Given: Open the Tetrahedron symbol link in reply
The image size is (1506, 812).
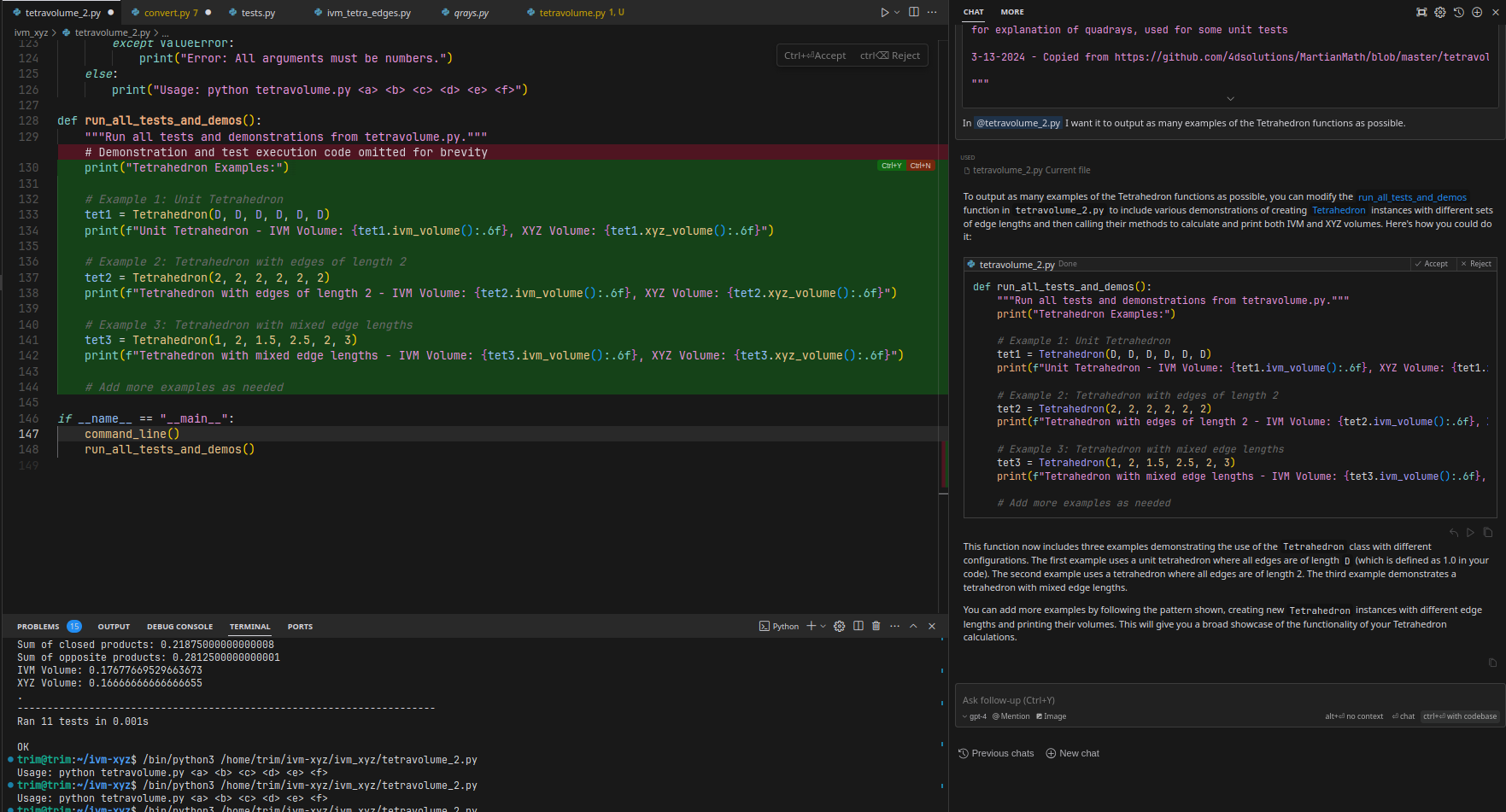Looking at the screenshot, I should tap(1339, 211).
